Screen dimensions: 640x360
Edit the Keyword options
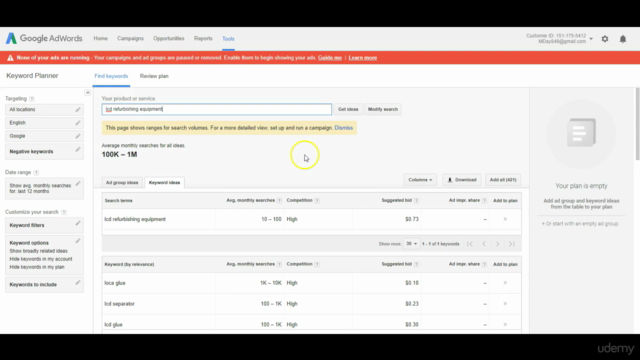pos(78,241)
